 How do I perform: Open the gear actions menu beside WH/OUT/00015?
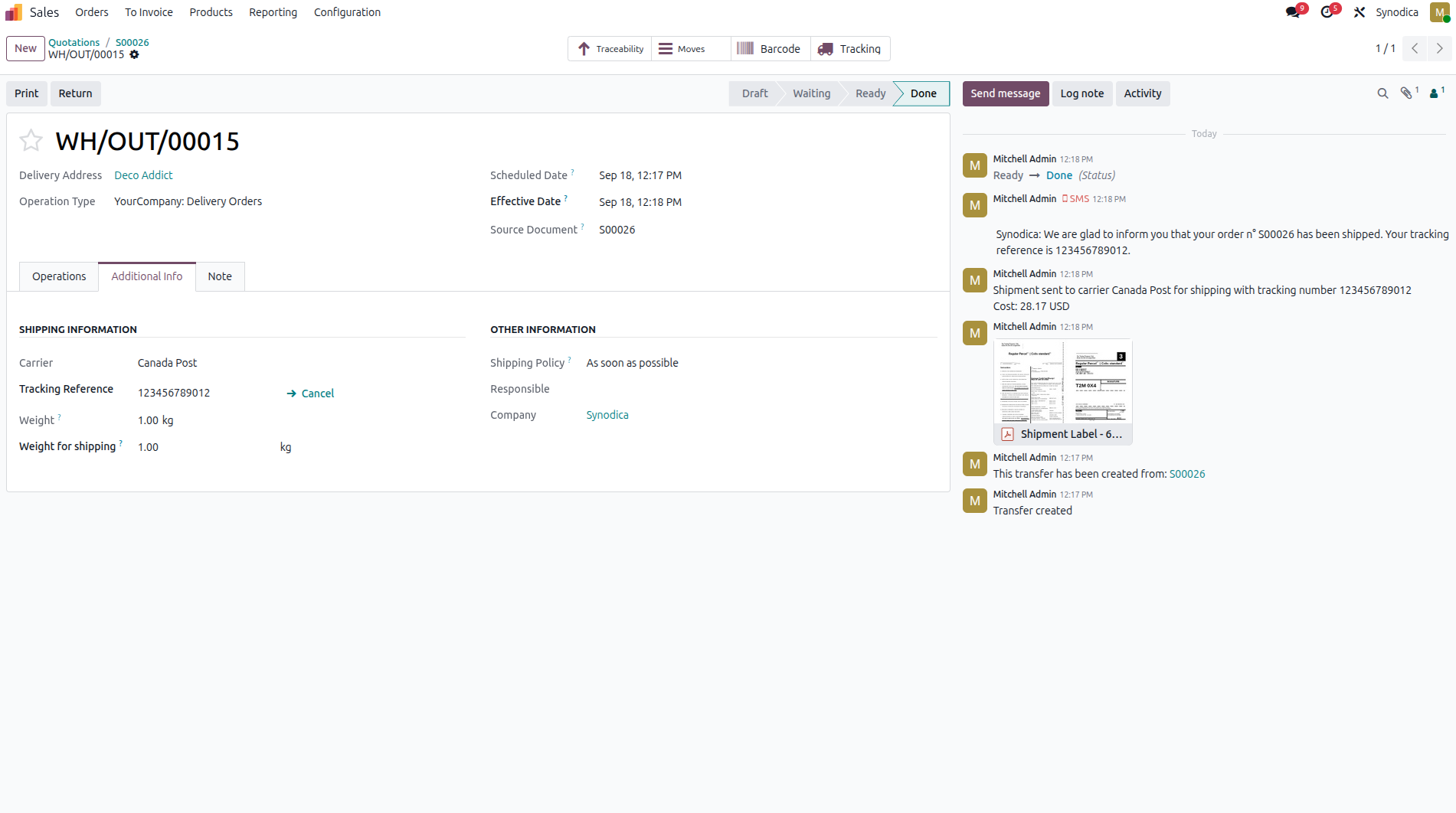coord(135,55)
